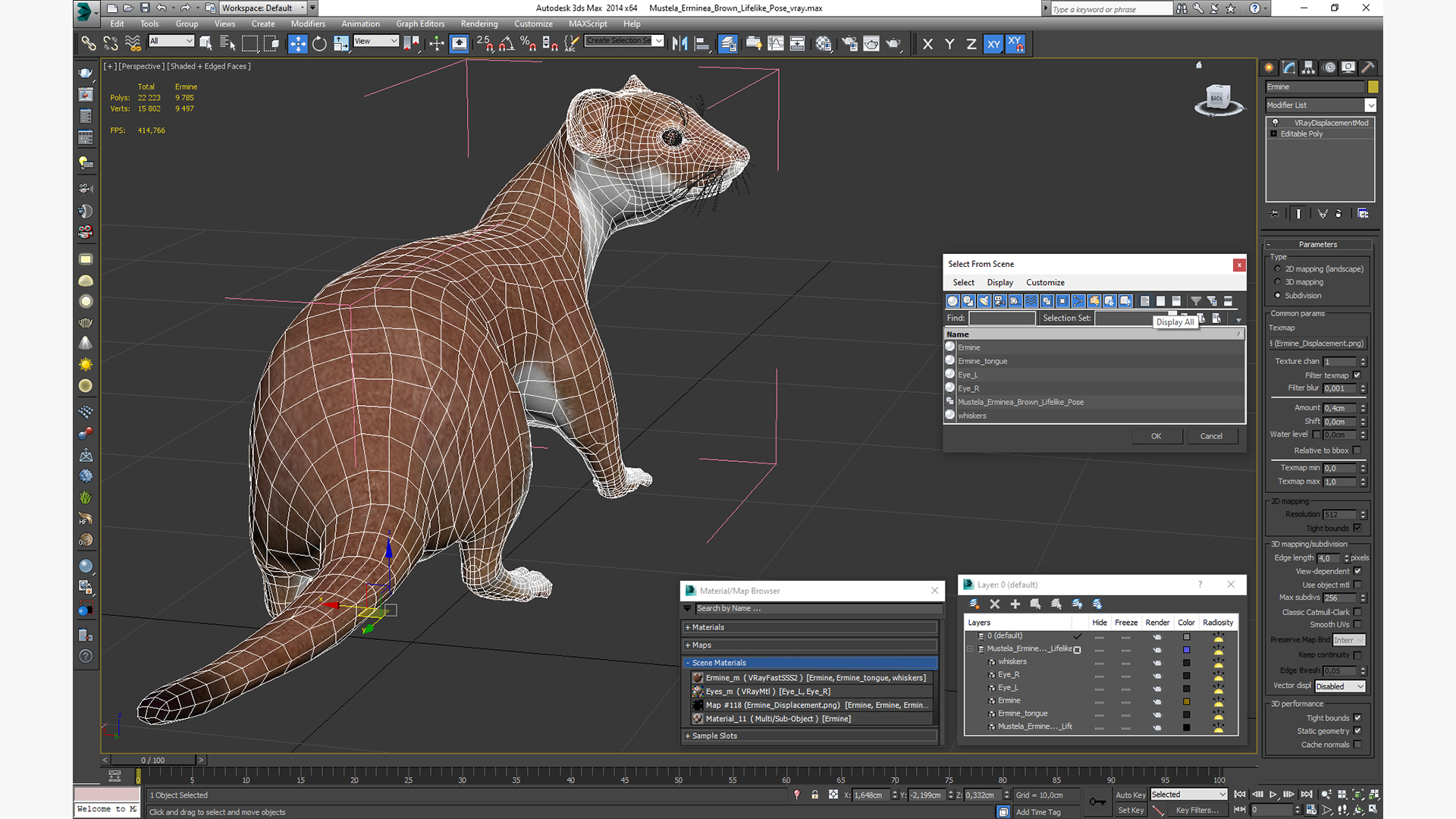This screenshot has height=819, width=1456.
Task: Activate the Bind to Space Warp tool
Action: pyautogui.click(x=133, y=44)
